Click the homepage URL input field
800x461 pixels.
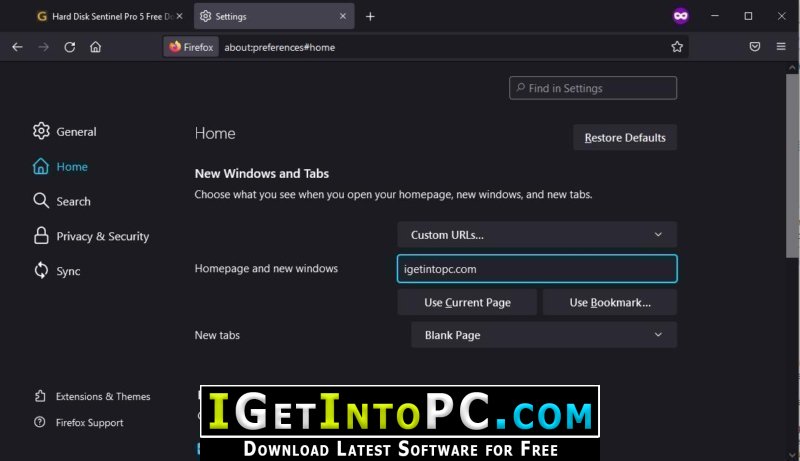click(x=537, y=269)
